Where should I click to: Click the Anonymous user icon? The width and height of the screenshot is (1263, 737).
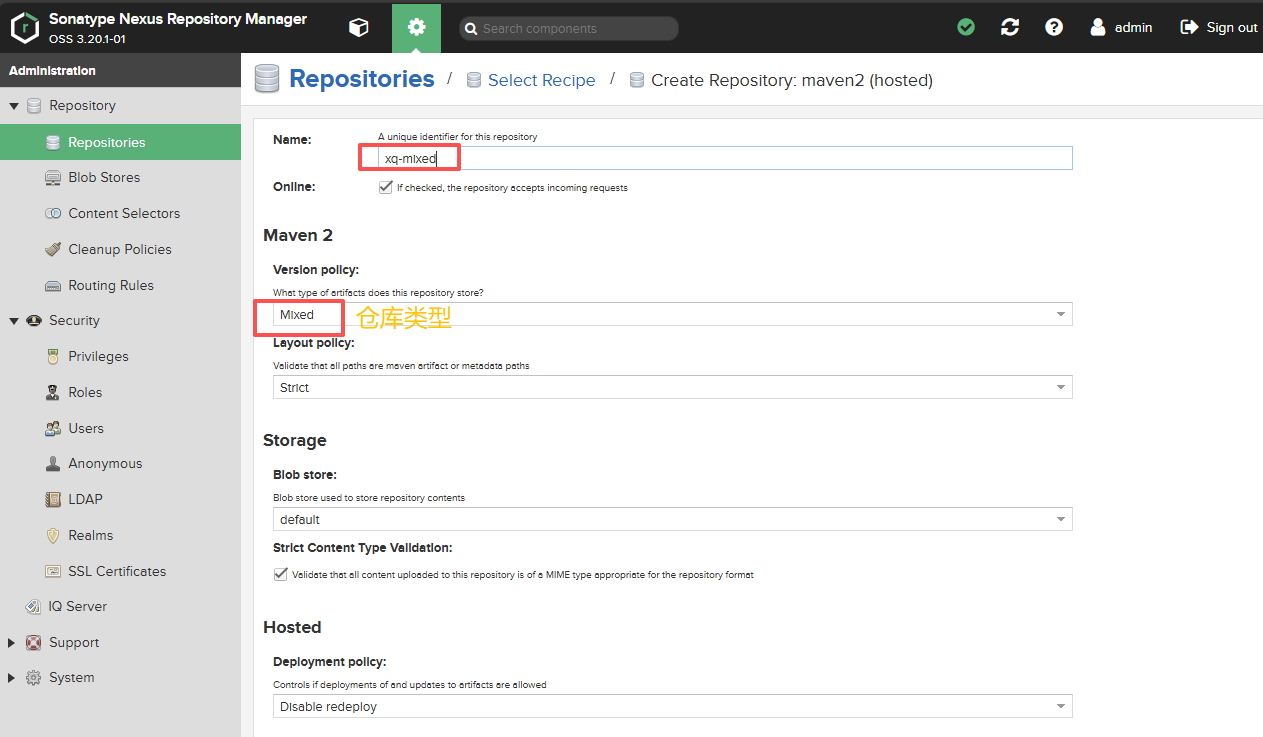pyautogui.click(x=53, y=463)
